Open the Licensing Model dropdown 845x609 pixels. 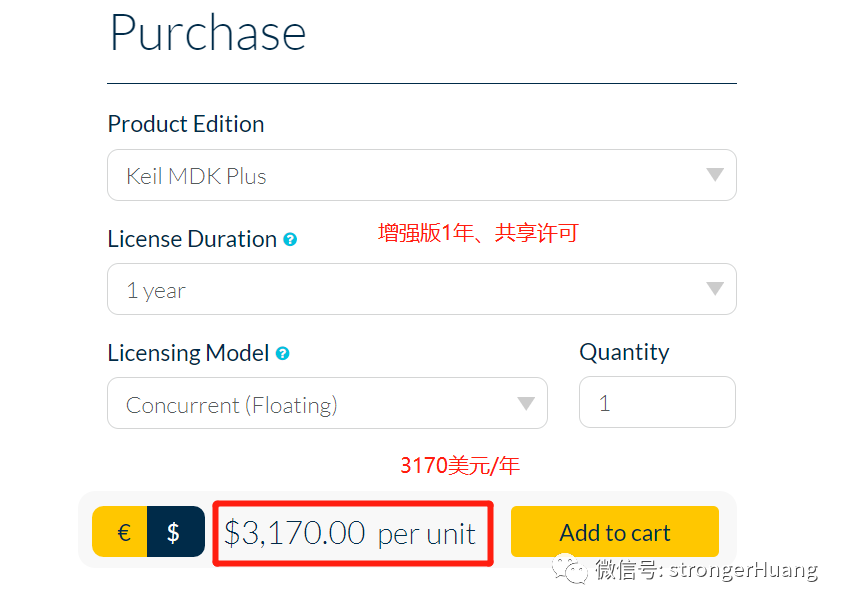327,403
